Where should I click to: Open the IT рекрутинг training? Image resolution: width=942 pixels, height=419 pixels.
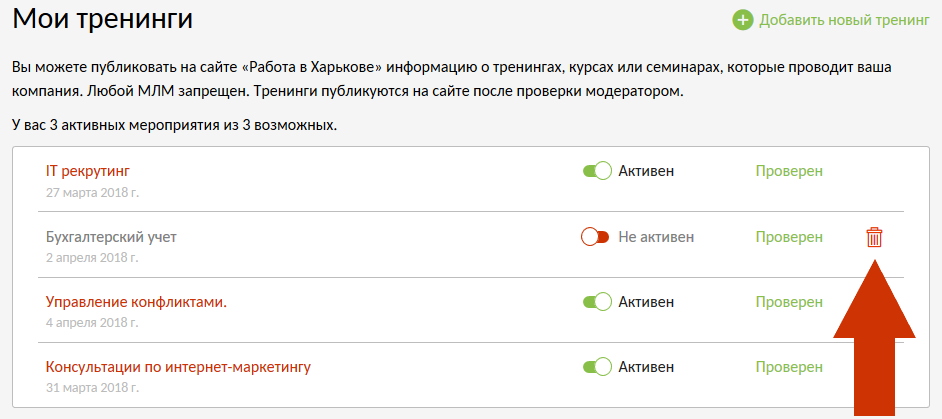tap(88, 171)
